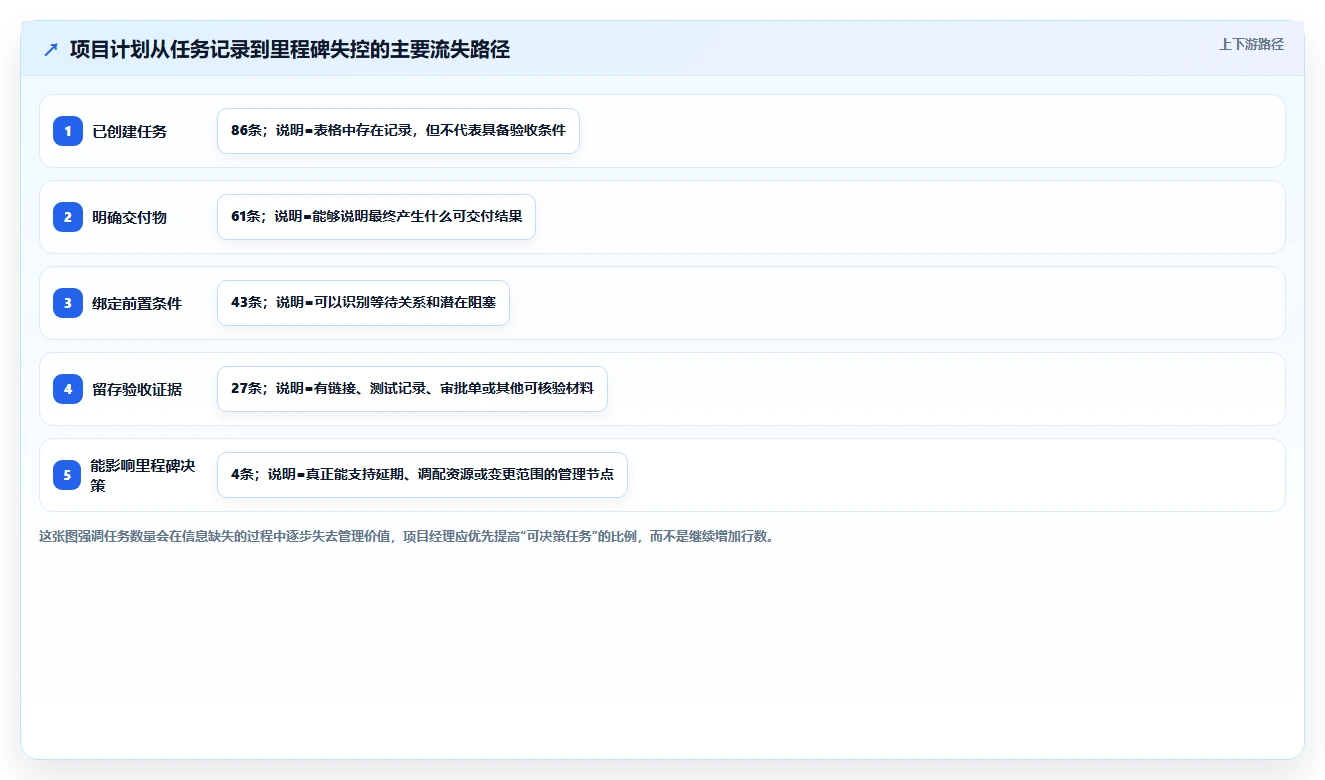
Task: Click the 4条 description box
Action: coord(422,475)
